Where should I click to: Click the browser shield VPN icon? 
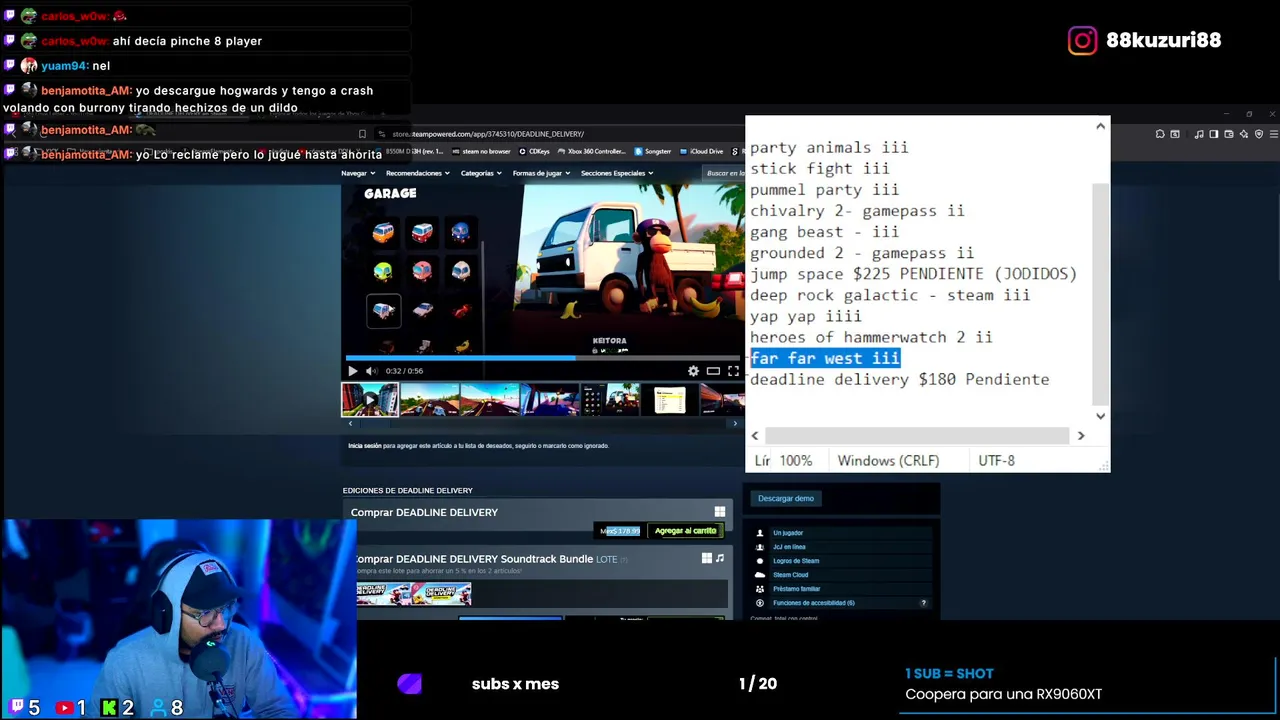[1260, 134]
